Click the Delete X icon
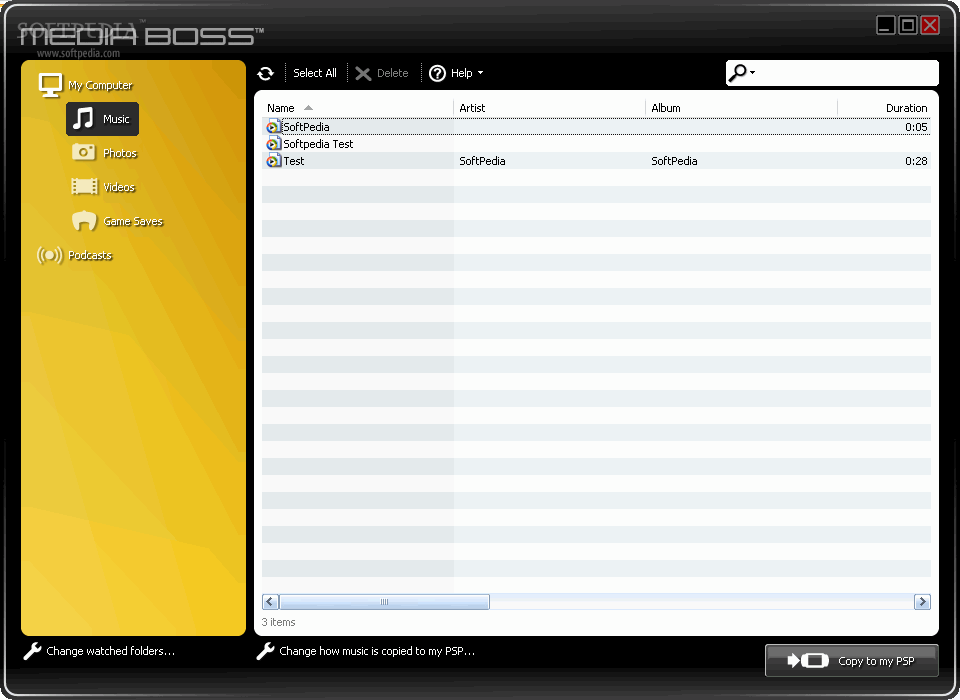This screenshot has height=700, width=960. point(363,73)
